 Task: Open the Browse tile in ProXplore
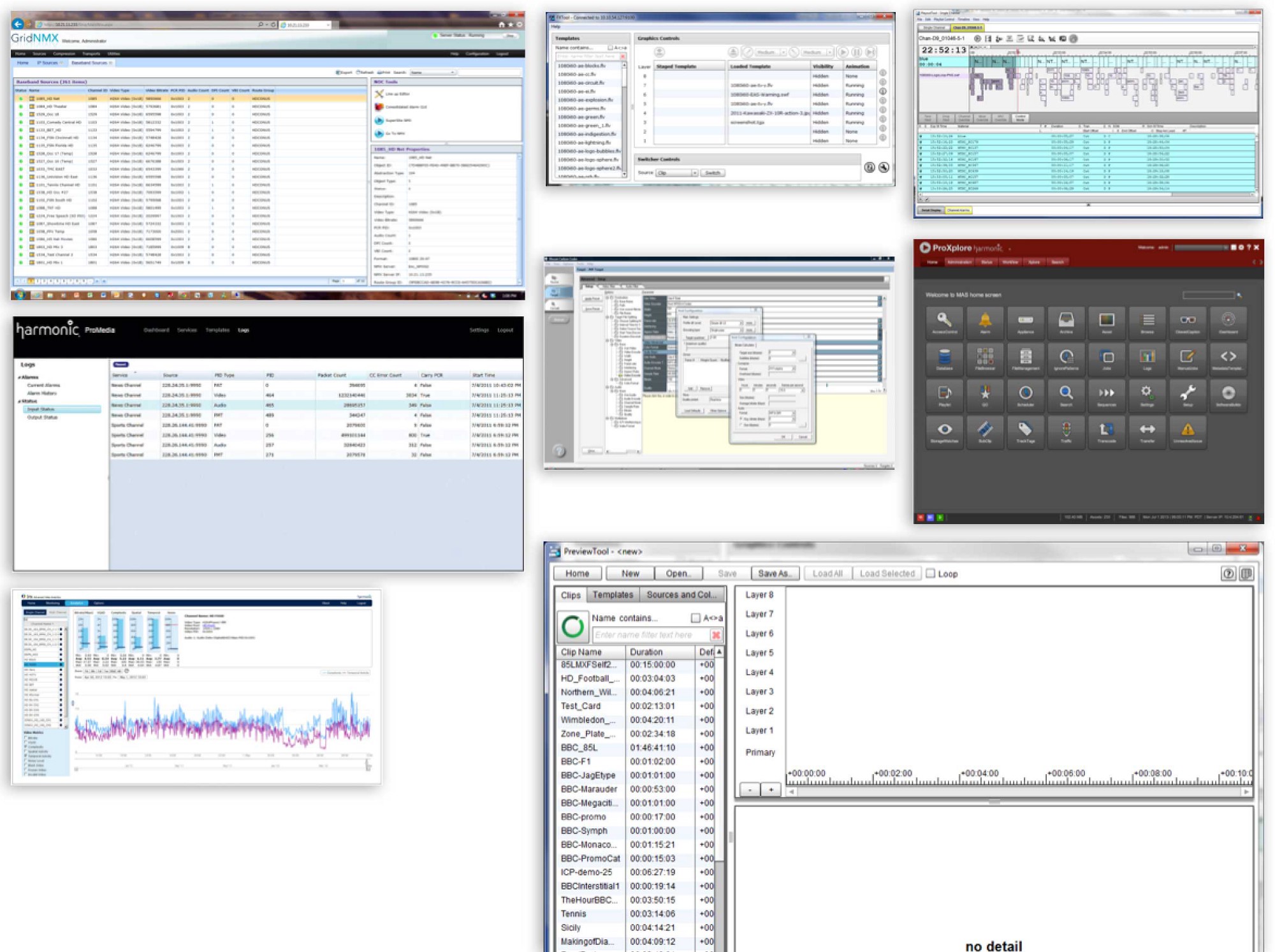tap(1147, 323)
